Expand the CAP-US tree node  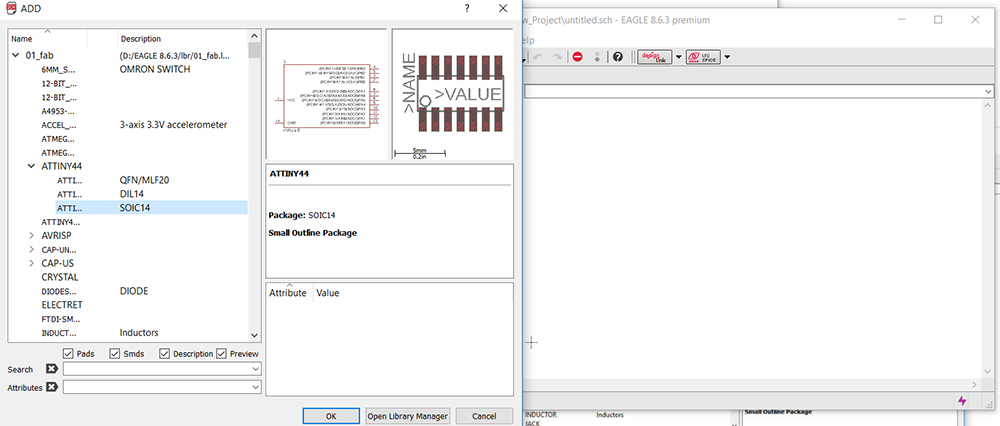click(31, 263)
